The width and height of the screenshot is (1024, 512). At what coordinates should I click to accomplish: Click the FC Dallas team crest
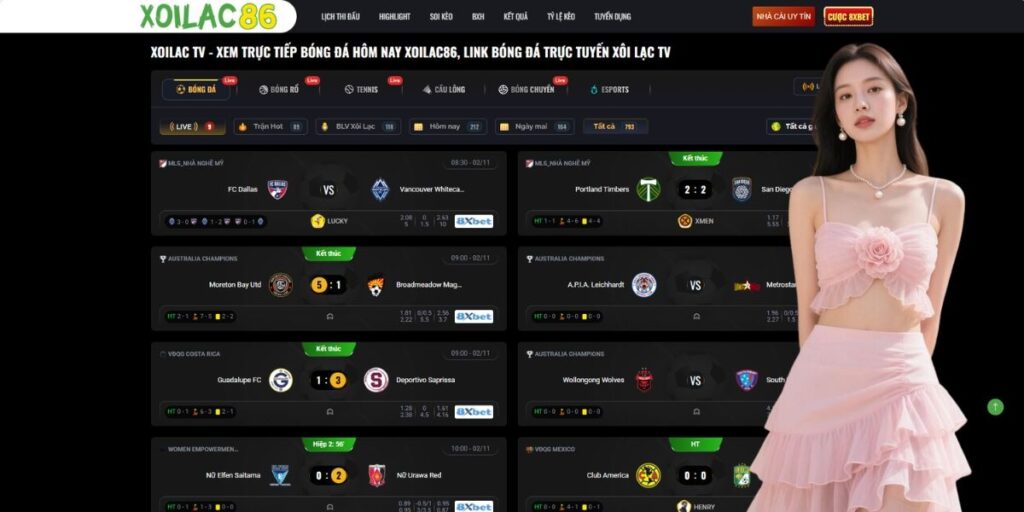(x=278, y=189)
